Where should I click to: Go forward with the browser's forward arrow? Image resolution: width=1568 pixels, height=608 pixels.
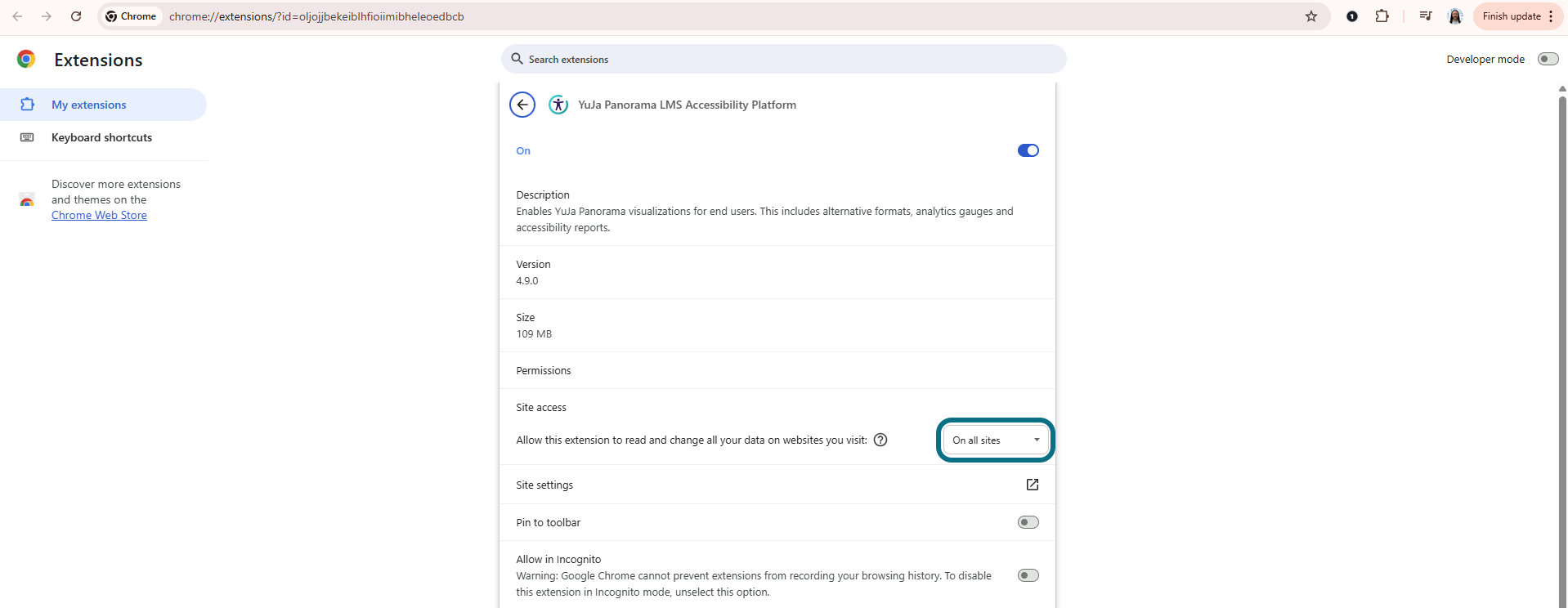point(47,16)
